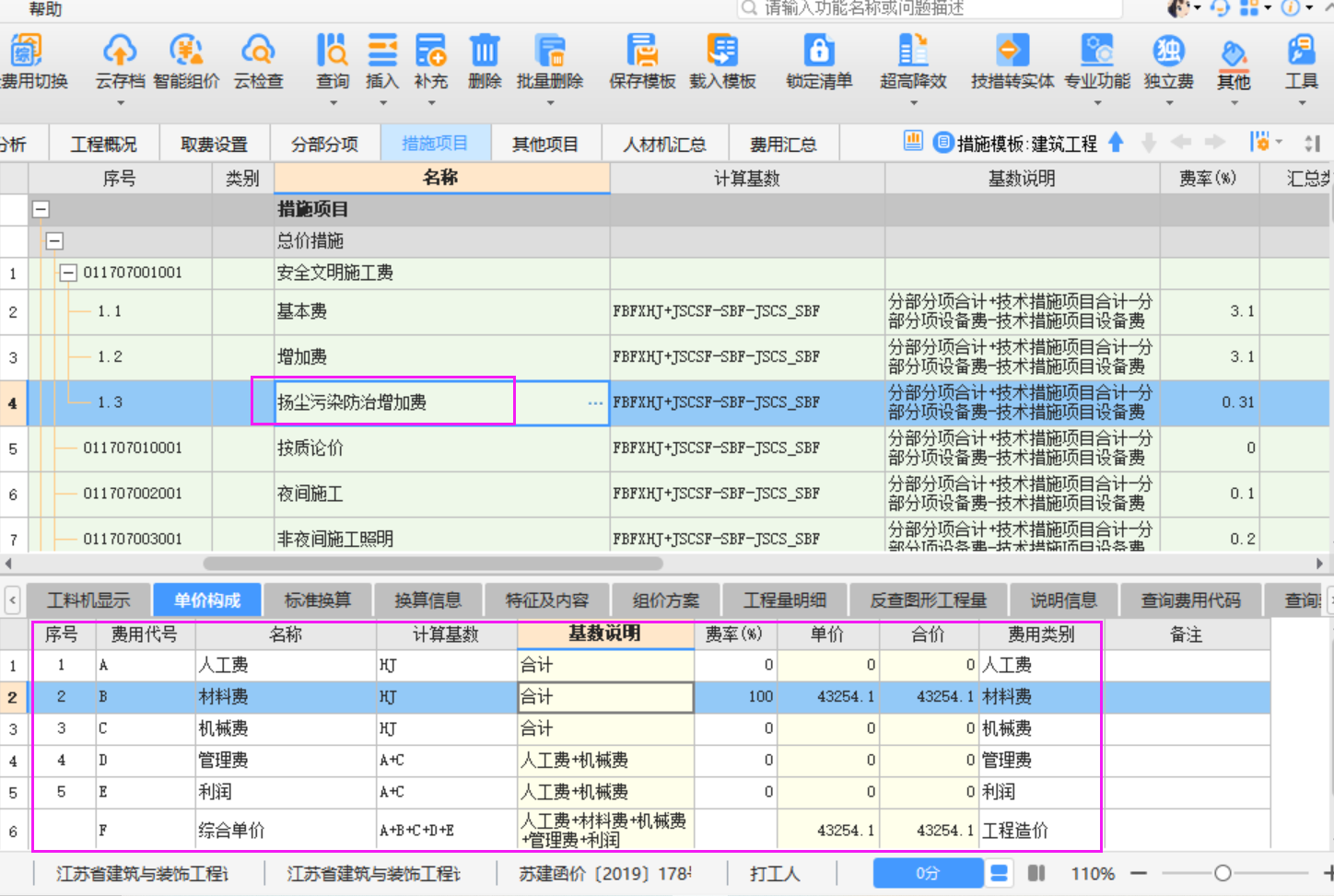Open the 帮助 menu
Viewport: 1334px width, 896px height.
tap(46, 8)
